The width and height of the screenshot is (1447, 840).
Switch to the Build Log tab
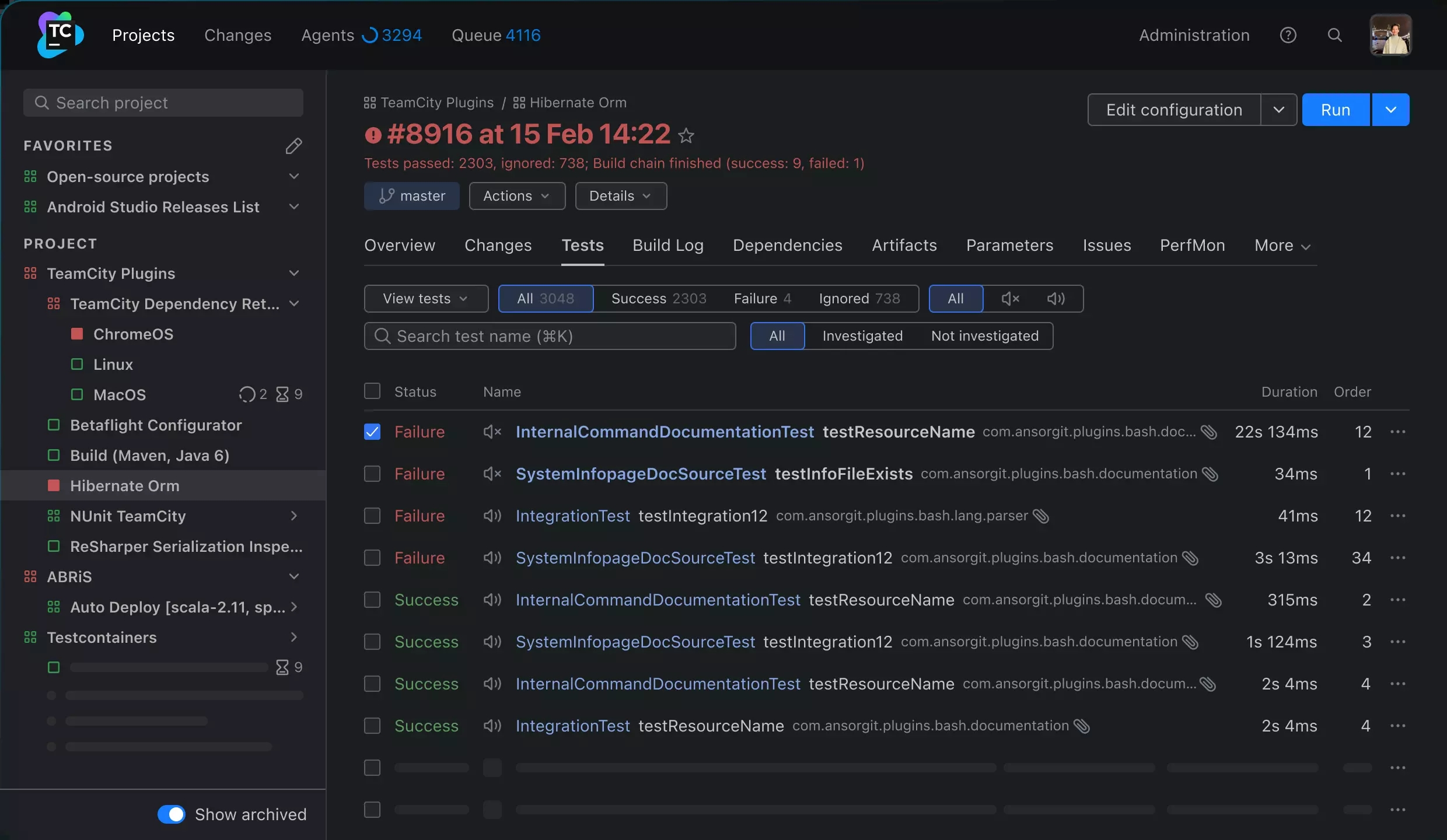coord(668,246)
